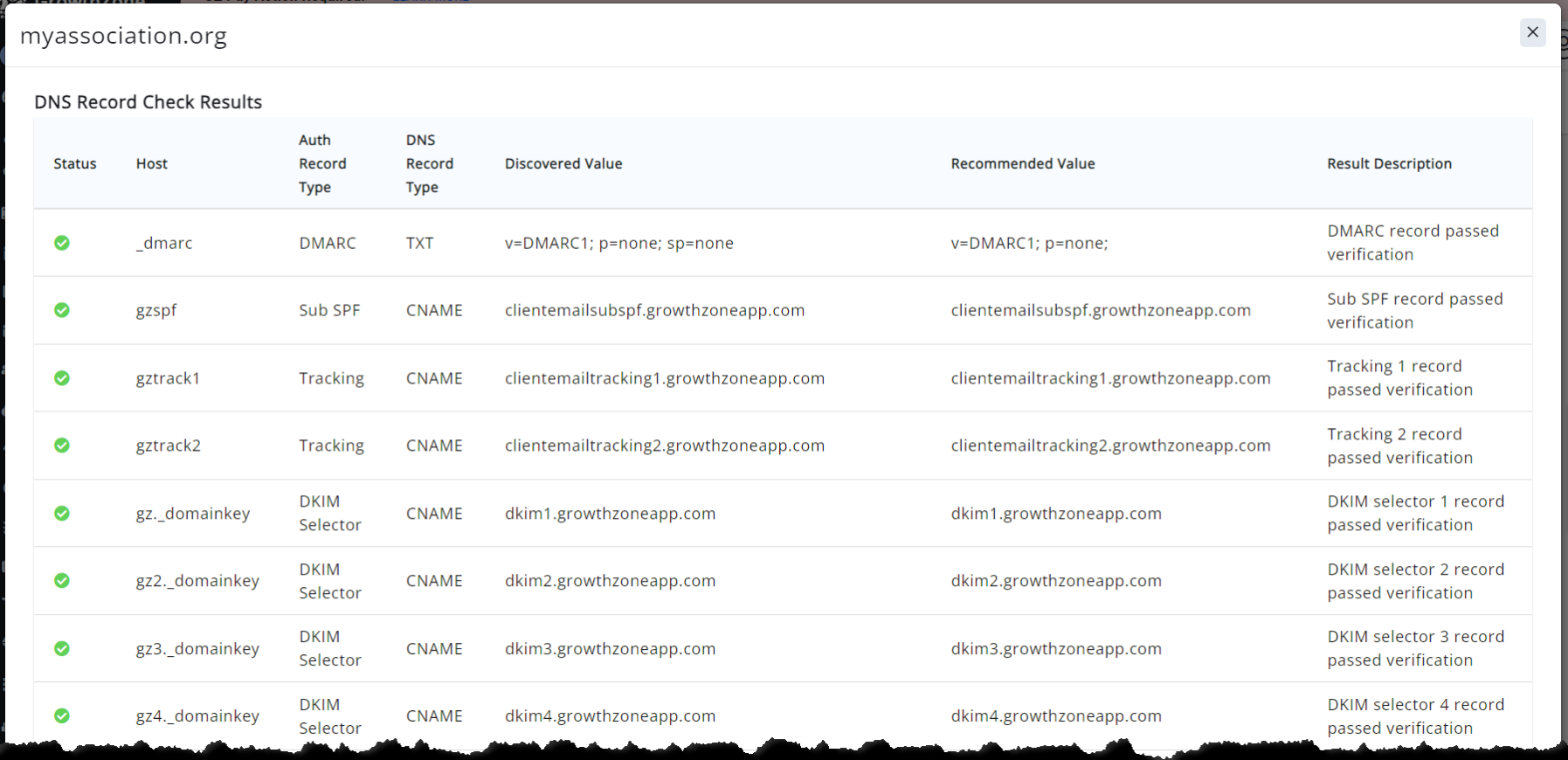Screen dimensions: 1568x760
Task: Click status check icon for gz4._domainkey
Action: [x=62, y=716]
